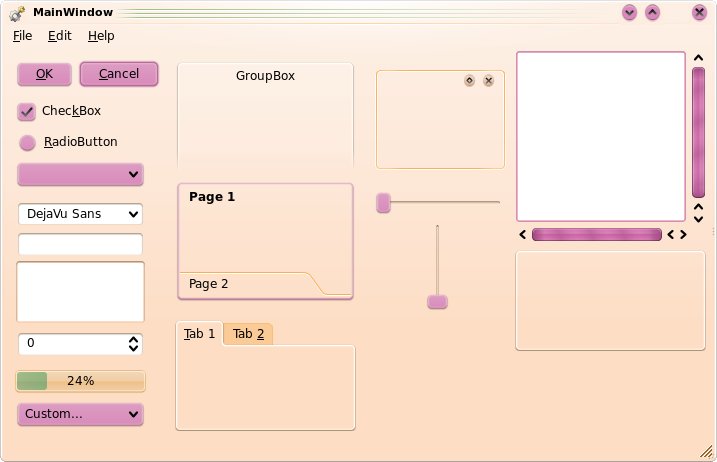Open the Custom... dropdown
The width and height of the screenshot is (717, 462).
click(x=80, y=414)
